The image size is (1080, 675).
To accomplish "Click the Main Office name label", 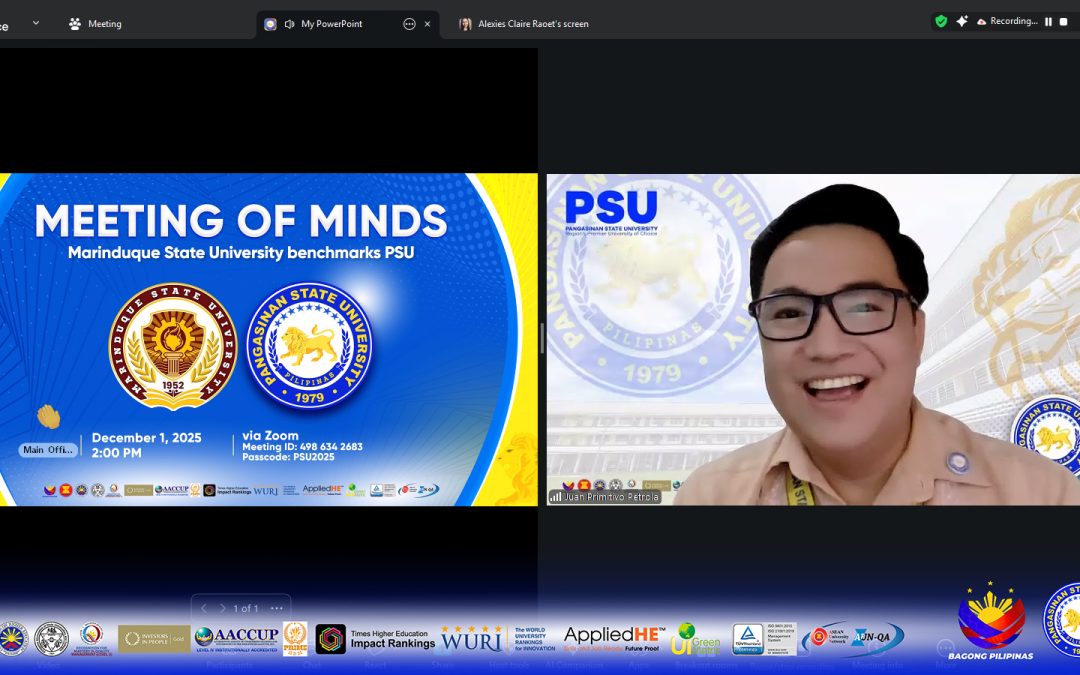I will point(47,450).
